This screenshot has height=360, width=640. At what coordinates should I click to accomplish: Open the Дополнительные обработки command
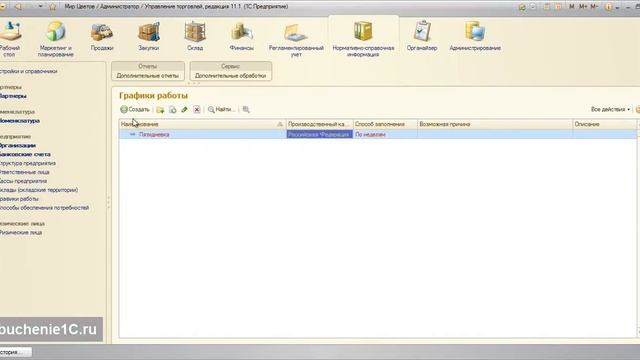point(231,76)
